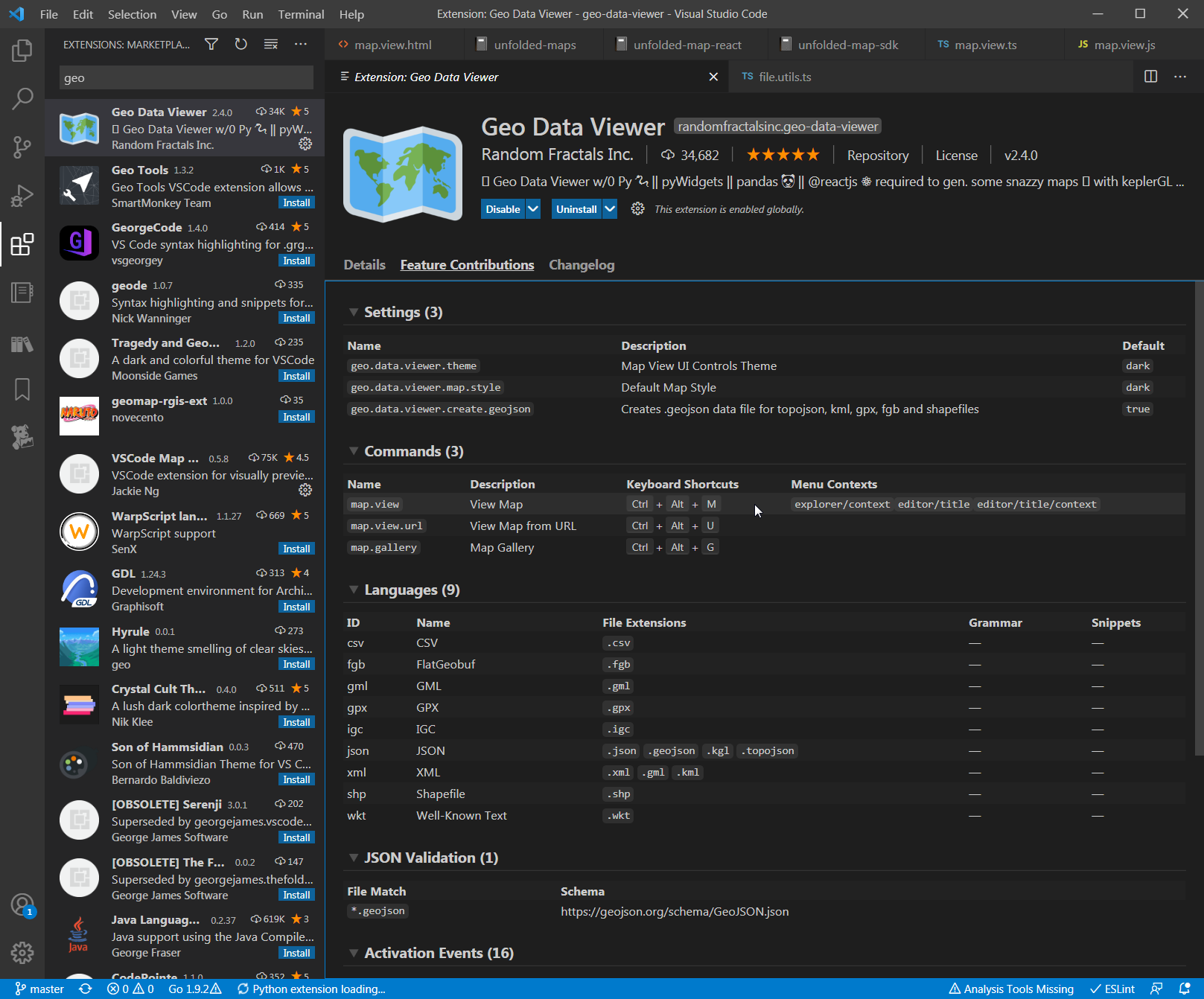The image size is (1204, 999).
Task: Select the Geo Data Viewer map logo
Action: (403, 174)
